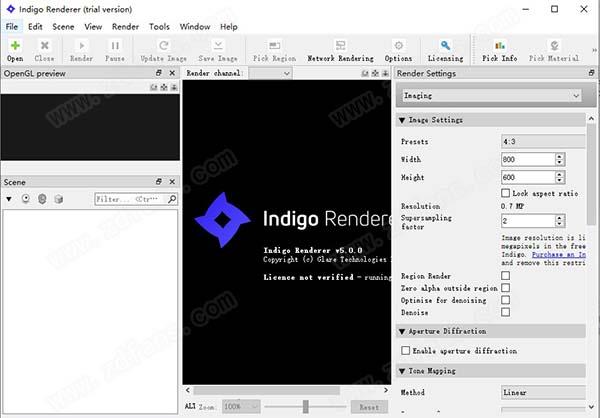Click the Reset zoom button

[368, 407]
